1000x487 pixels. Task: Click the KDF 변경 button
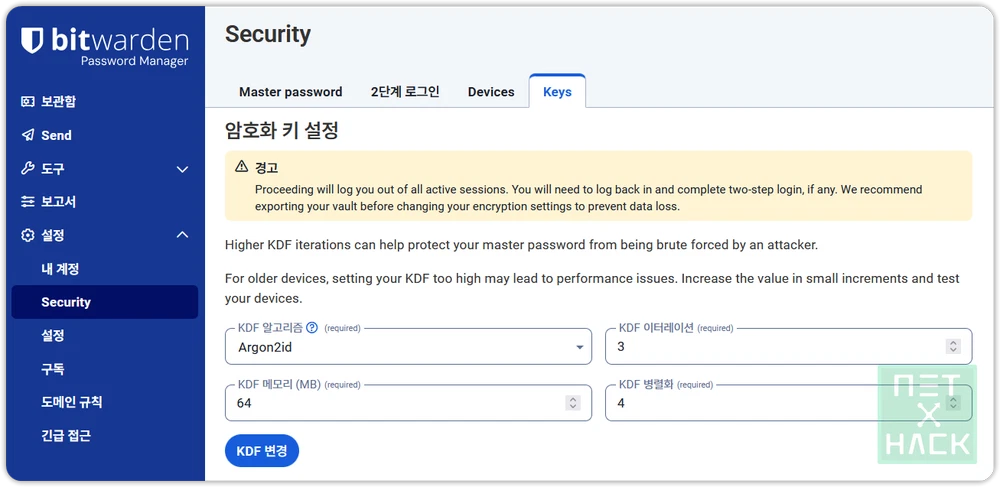pos(262,451)
